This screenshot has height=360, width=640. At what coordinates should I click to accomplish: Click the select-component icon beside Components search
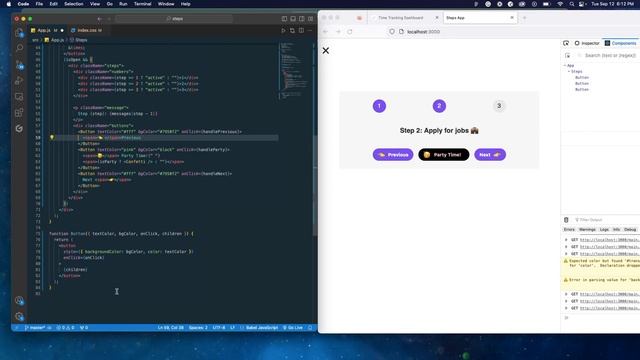tap(568, 55)
